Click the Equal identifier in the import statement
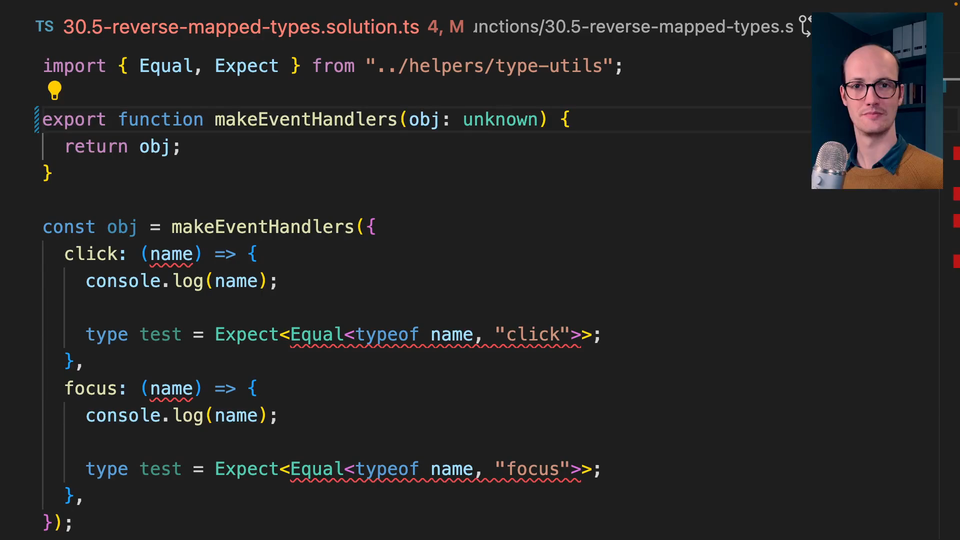The width and height of the screenshot is (960, 540). pos(170,66)
